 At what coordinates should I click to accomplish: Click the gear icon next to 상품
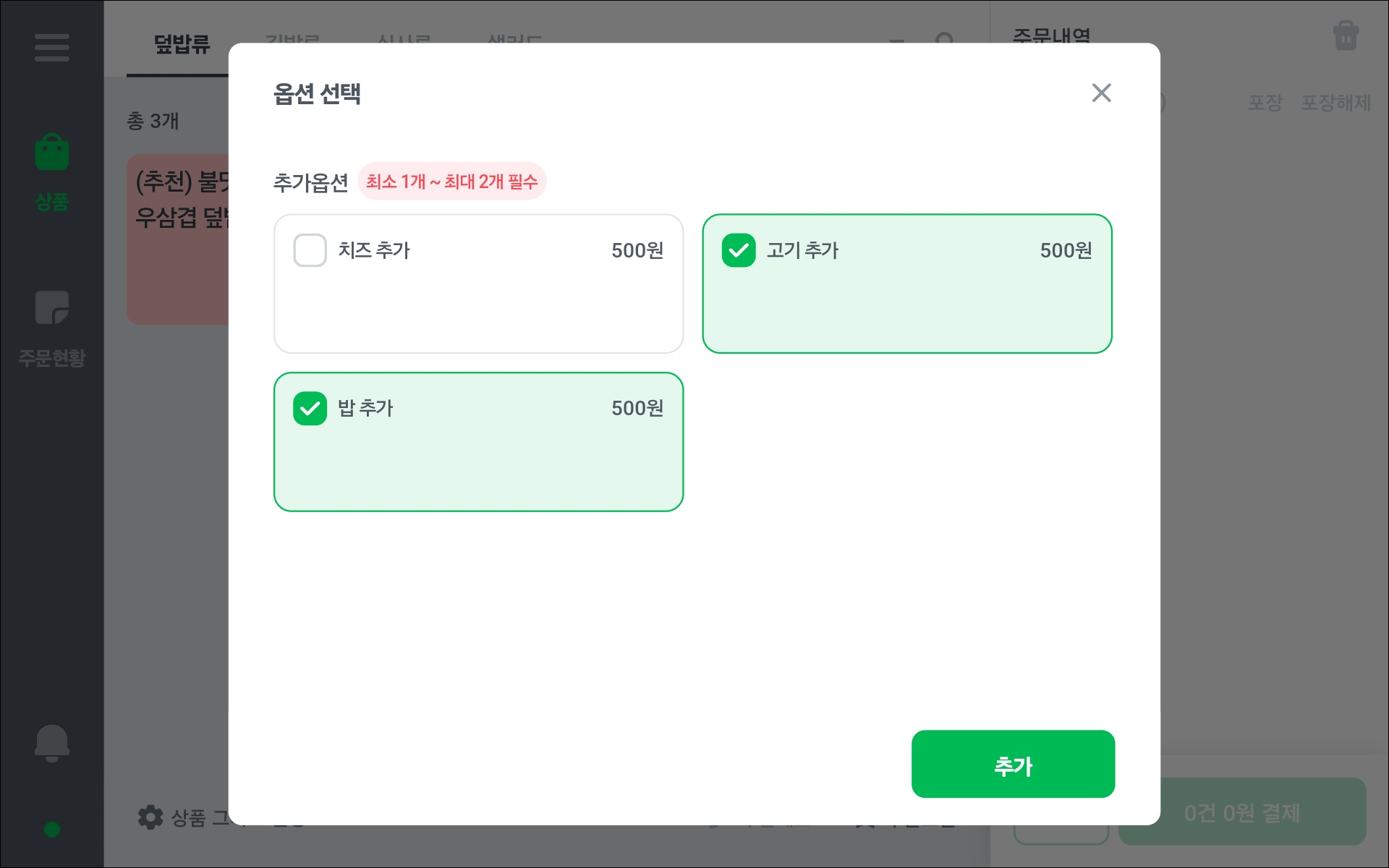pyautogui.click(x=150, y=817)
